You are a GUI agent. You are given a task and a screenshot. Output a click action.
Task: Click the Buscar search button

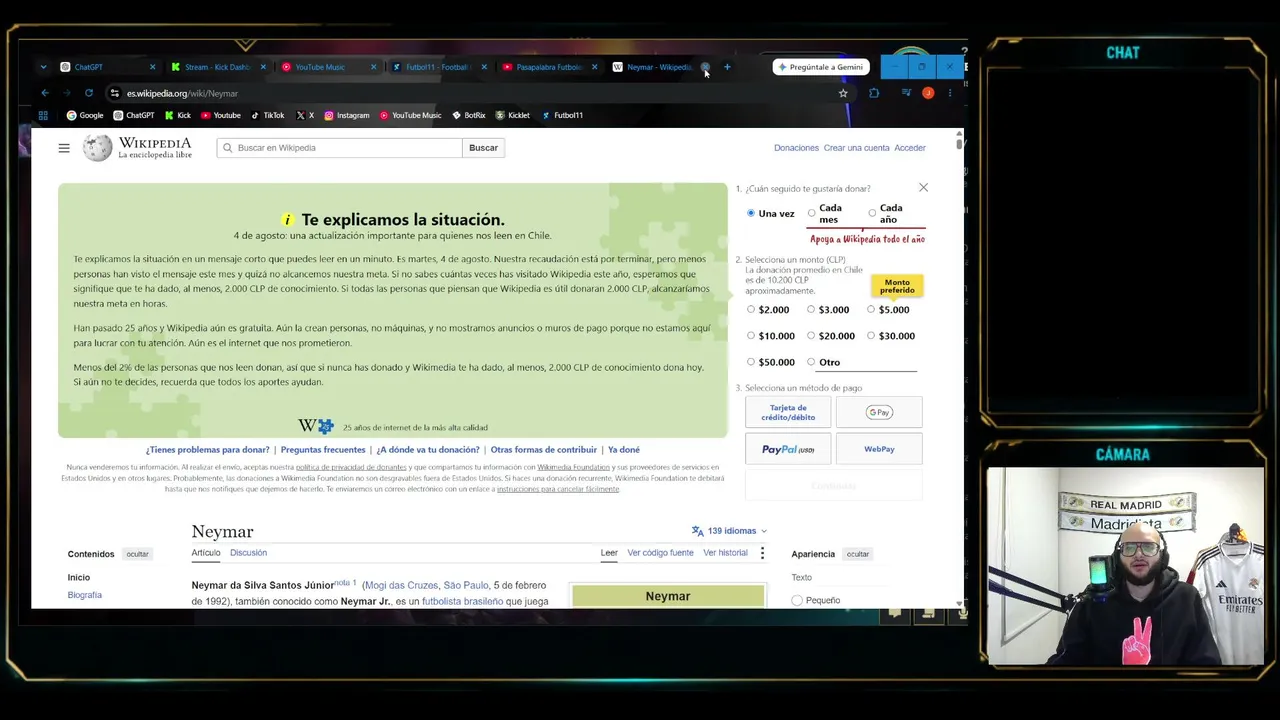point(483,148)
